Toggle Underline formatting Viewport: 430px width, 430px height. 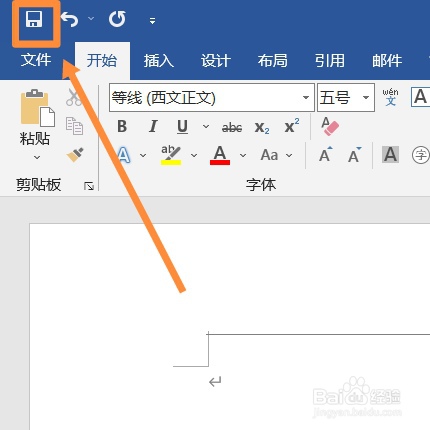coord(182,127)
